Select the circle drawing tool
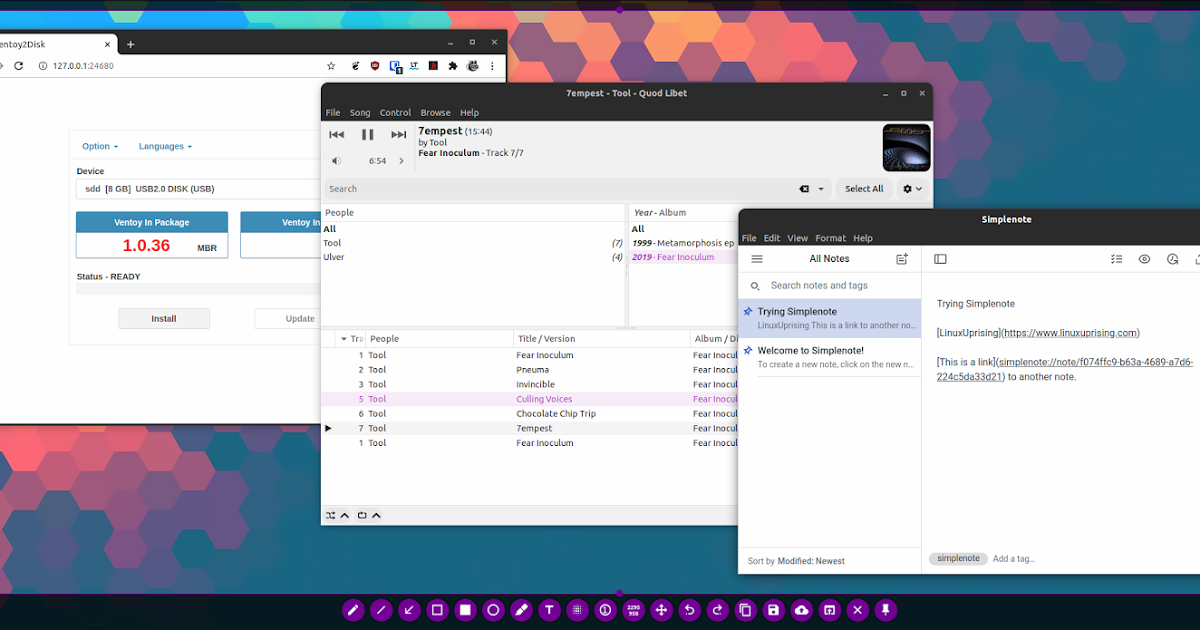 pos(493,610)
